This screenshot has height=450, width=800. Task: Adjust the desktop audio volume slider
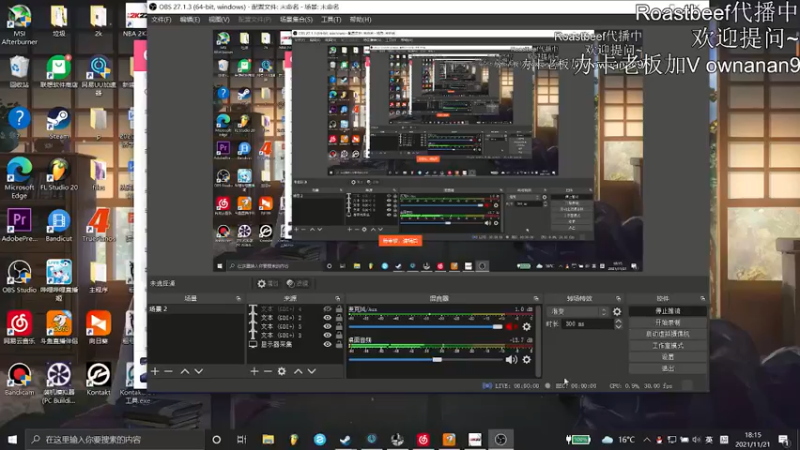[x=426, y=360]
